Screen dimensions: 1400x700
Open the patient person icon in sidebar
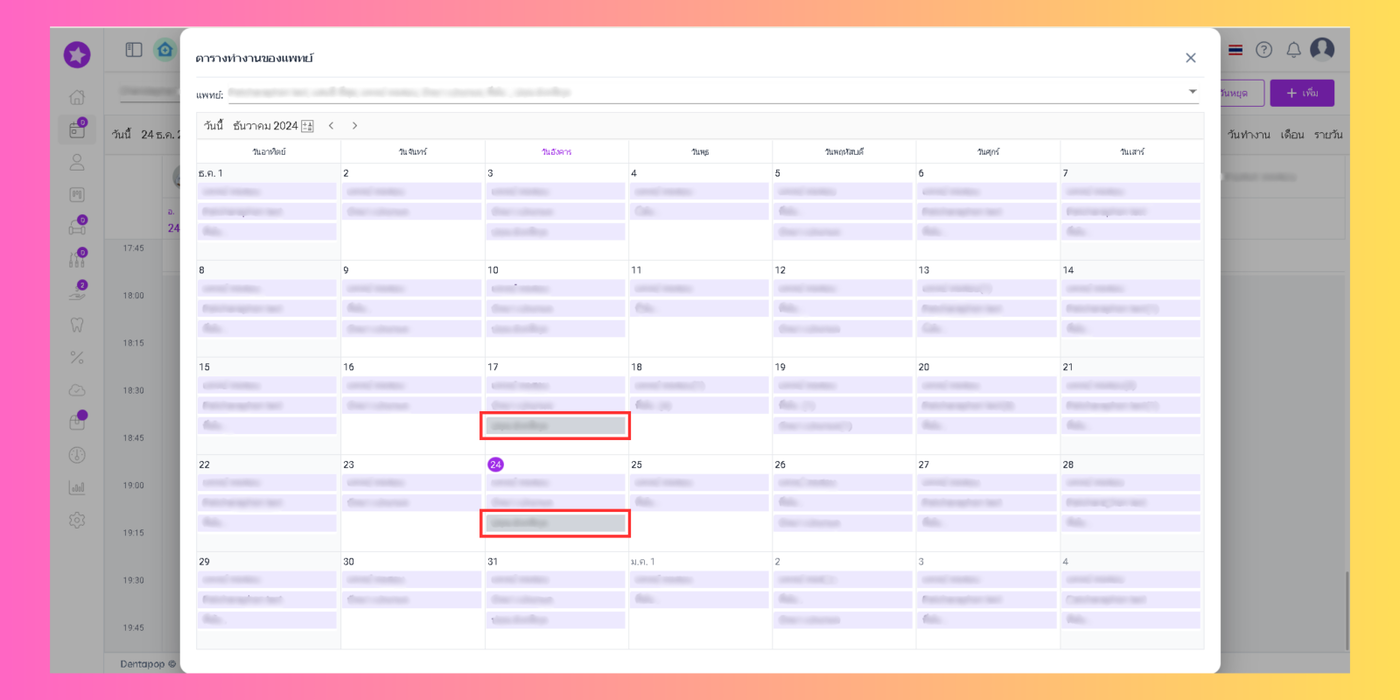point(77,162)
